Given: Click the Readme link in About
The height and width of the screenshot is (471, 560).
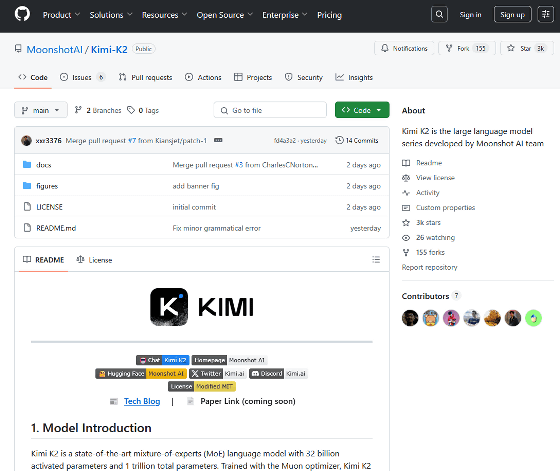Looking at the screenshot, I should pos(422,163).
